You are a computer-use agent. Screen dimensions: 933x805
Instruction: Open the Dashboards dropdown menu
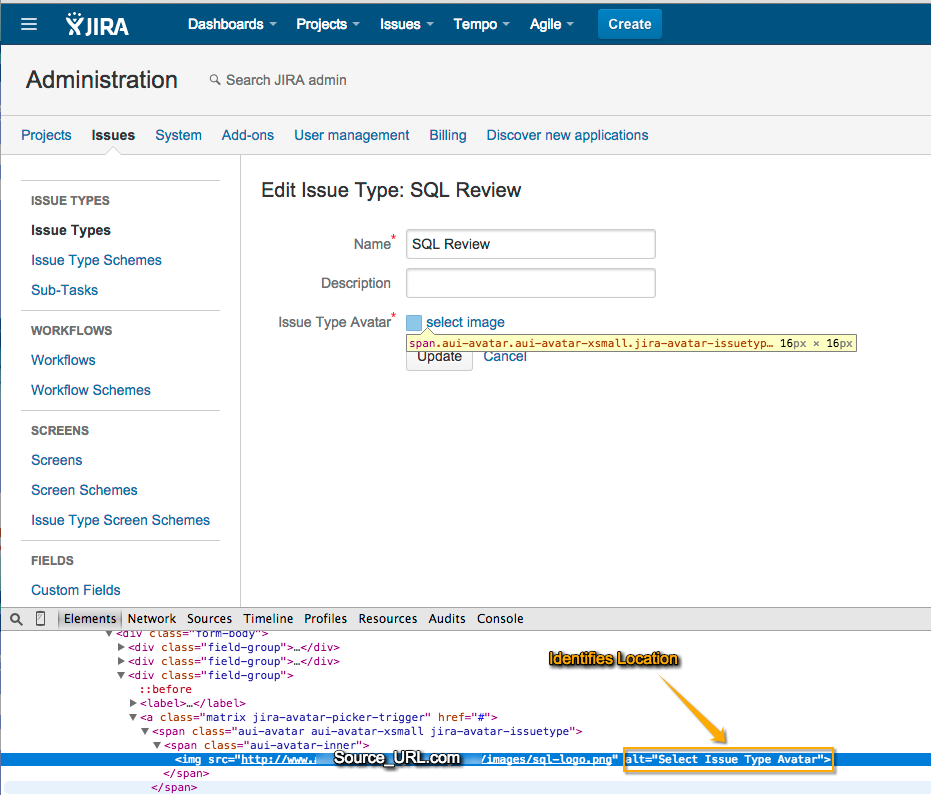point(232,24)
